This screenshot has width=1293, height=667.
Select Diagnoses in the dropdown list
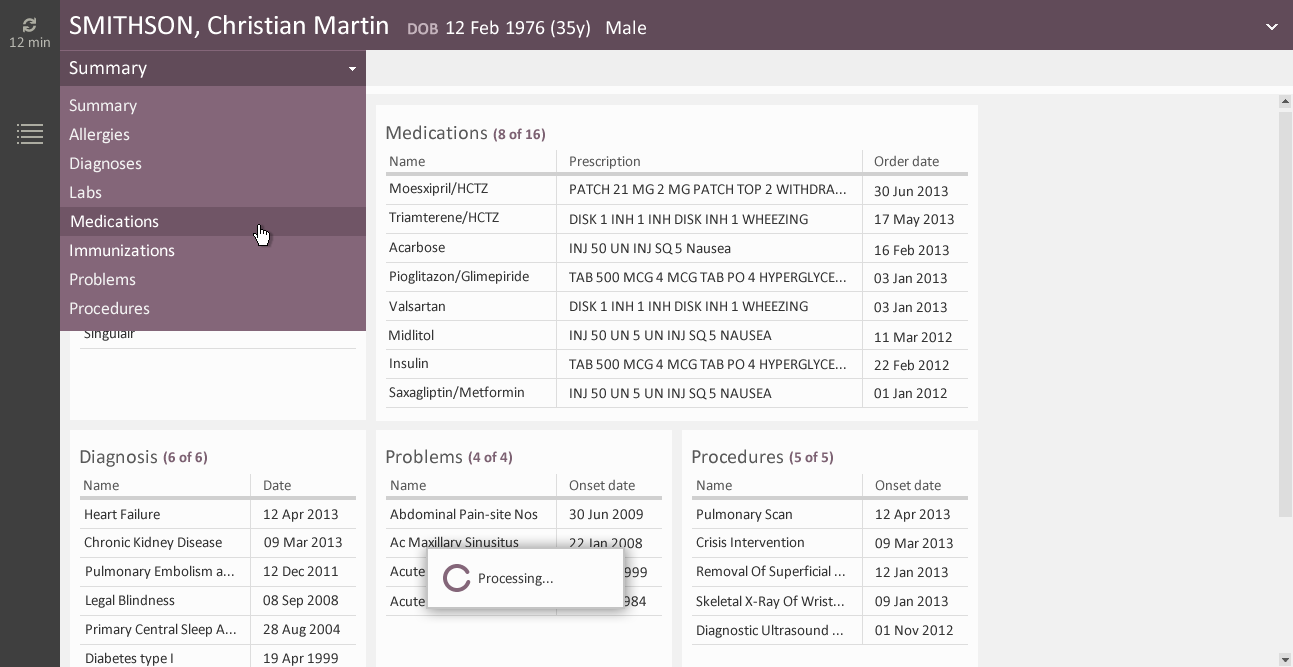[x=213, y=163]
